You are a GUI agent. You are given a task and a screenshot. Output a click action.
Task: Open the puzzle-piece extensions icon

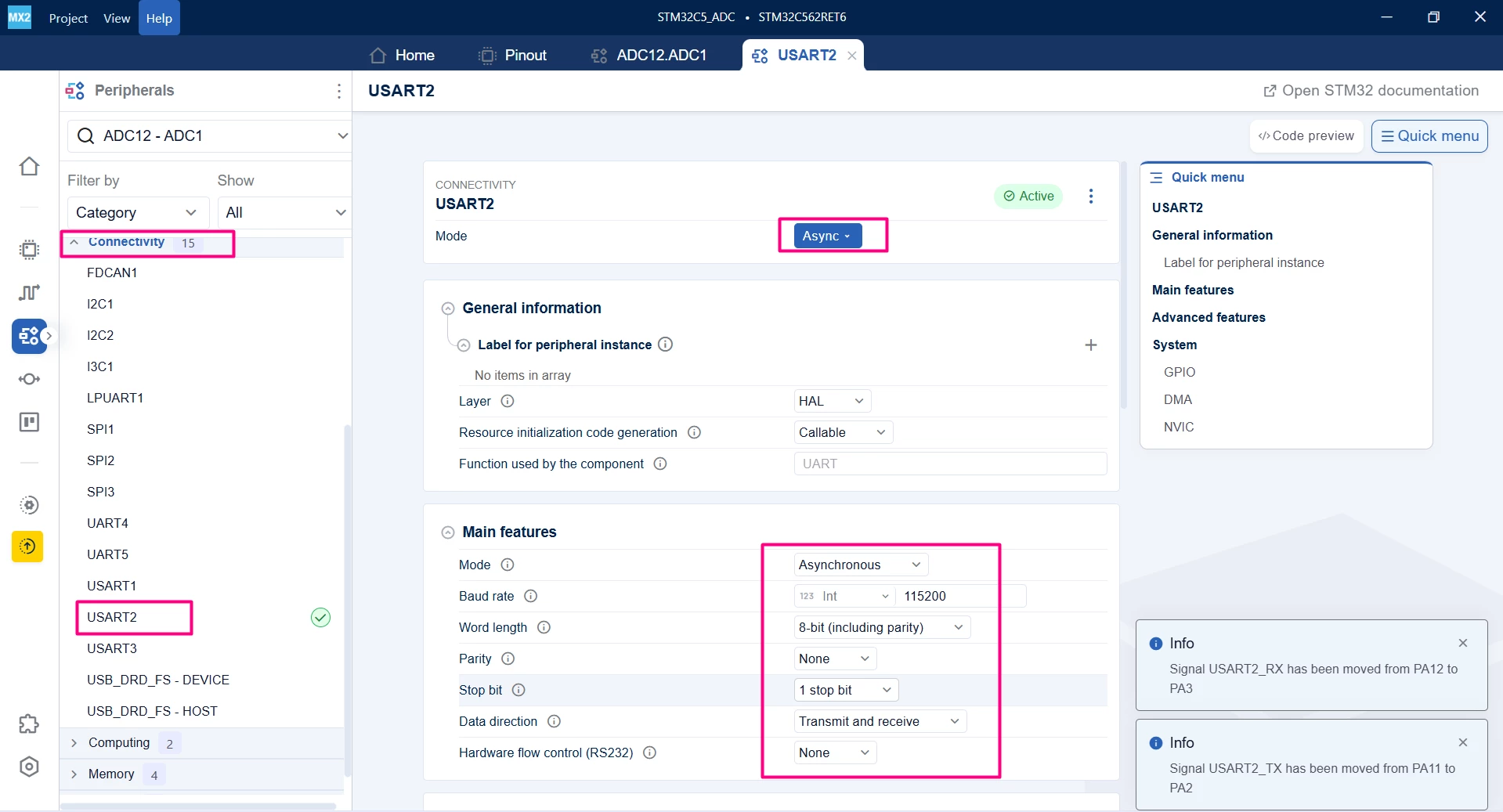pyautogui.click(x=29, y=724)
